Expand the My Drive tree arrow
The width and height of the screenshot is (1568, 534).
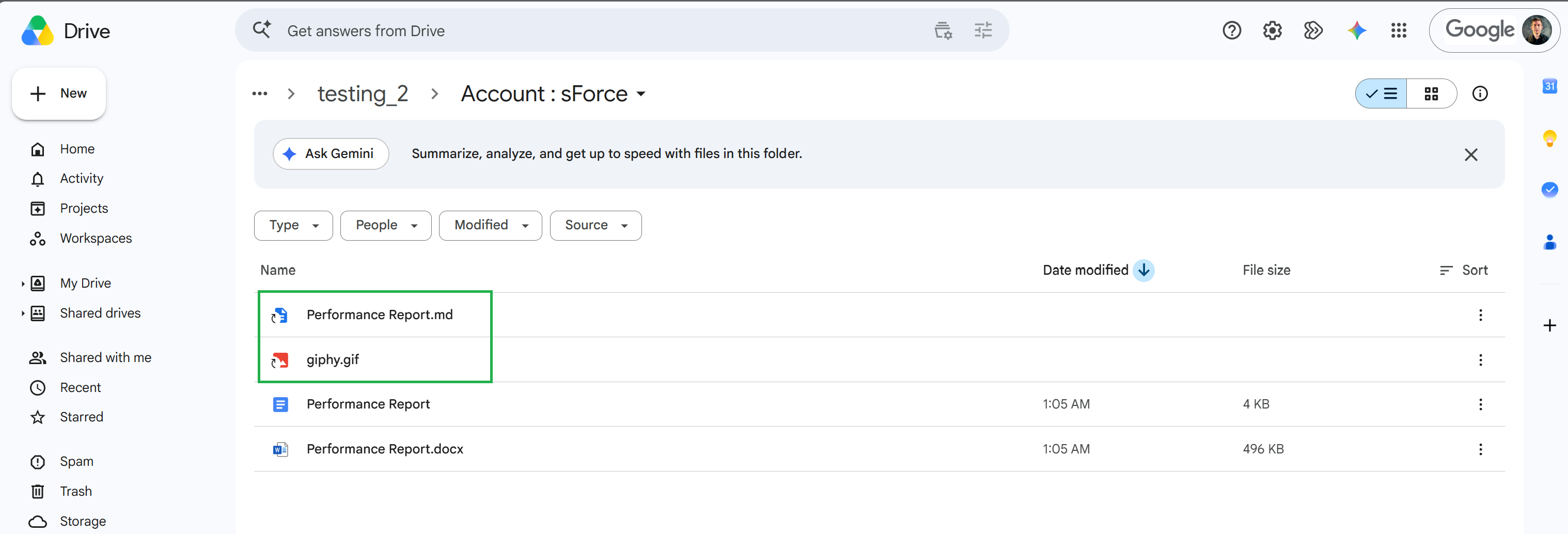(23, 284)
